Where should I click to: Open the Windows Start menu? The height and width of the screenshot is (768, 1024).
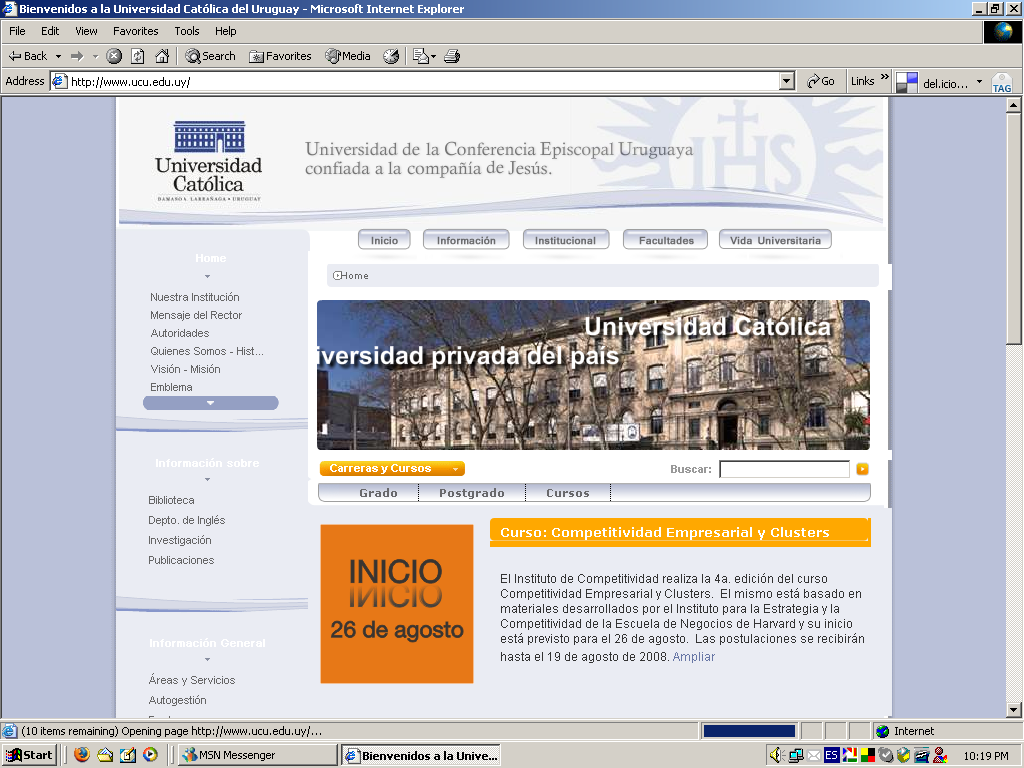click(x=30, y=755)
